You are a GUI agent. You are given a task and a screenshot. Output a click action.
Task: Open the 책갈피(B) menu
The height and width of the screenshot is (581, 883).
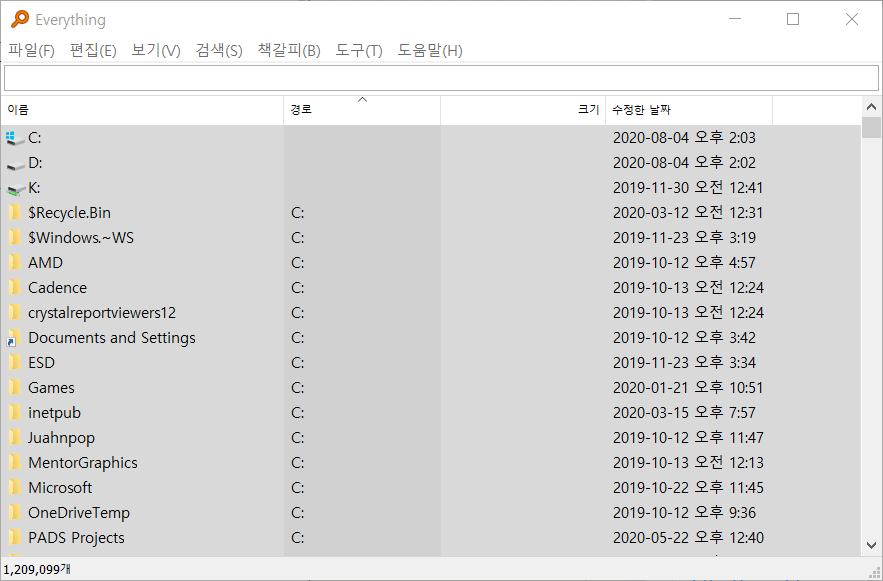(x=289, y=51)
